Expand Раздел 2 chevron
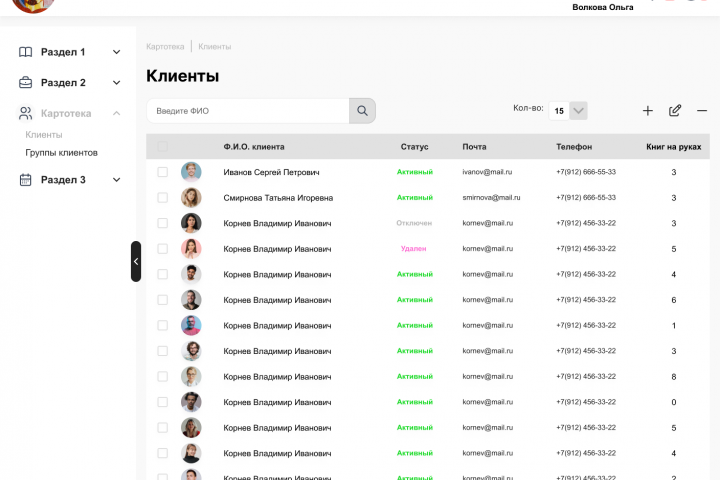This screenshot has height=480, width=720. (x=117, y=83)
